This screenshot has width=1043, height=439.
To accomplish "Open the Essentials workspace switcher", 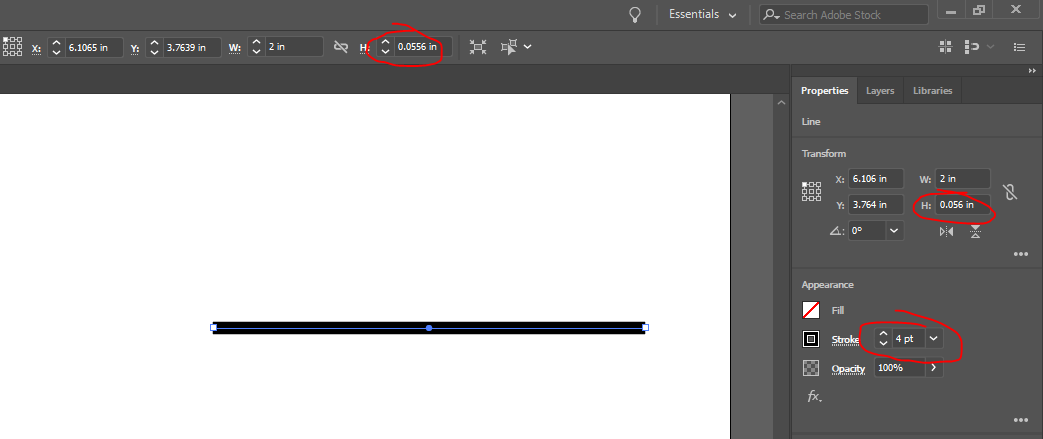I will tap(702, 15).
